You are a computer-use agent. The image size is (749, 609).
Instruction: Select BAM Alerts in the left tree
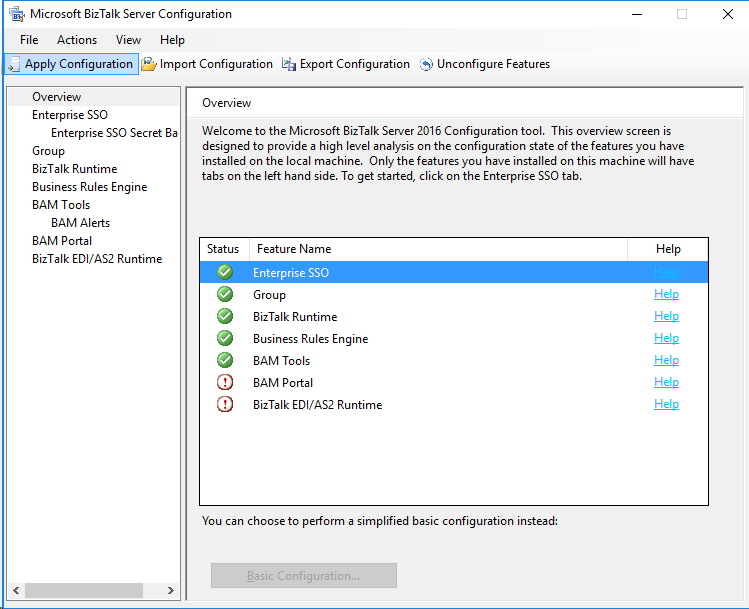[80, 223]
